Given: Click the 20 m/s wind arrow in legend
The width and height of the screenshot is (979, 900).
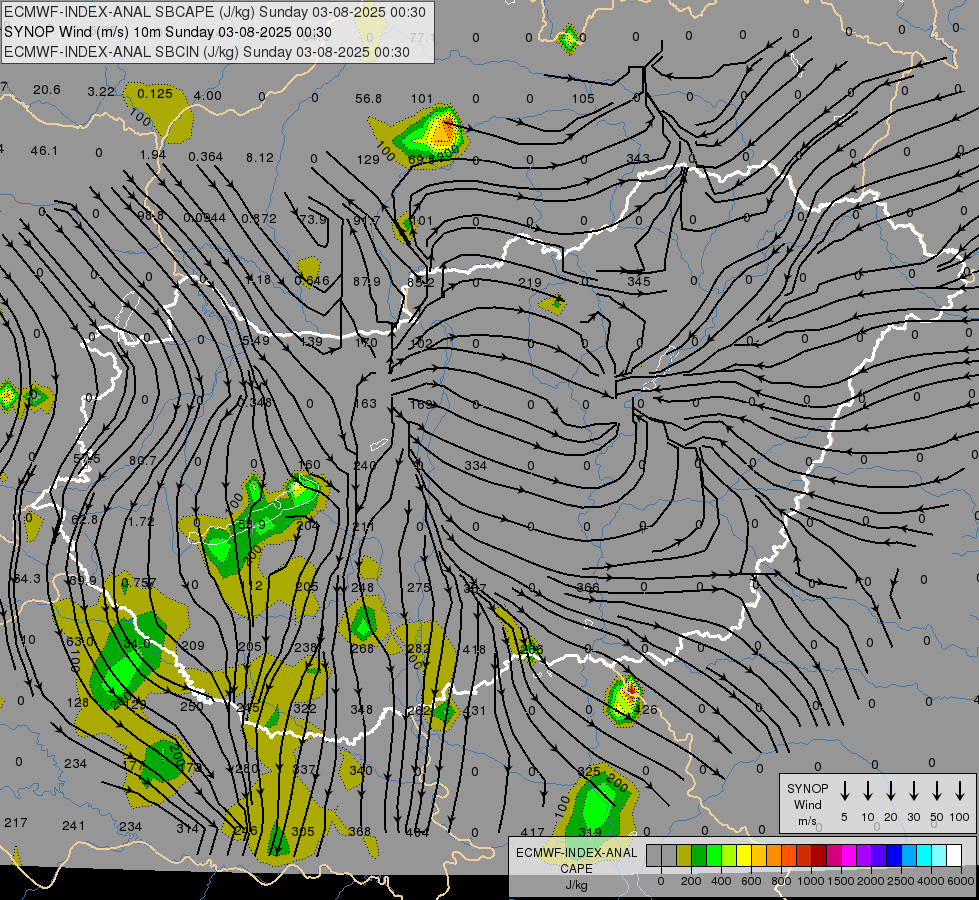Looking at the screenshot, I should pos(891,791).
